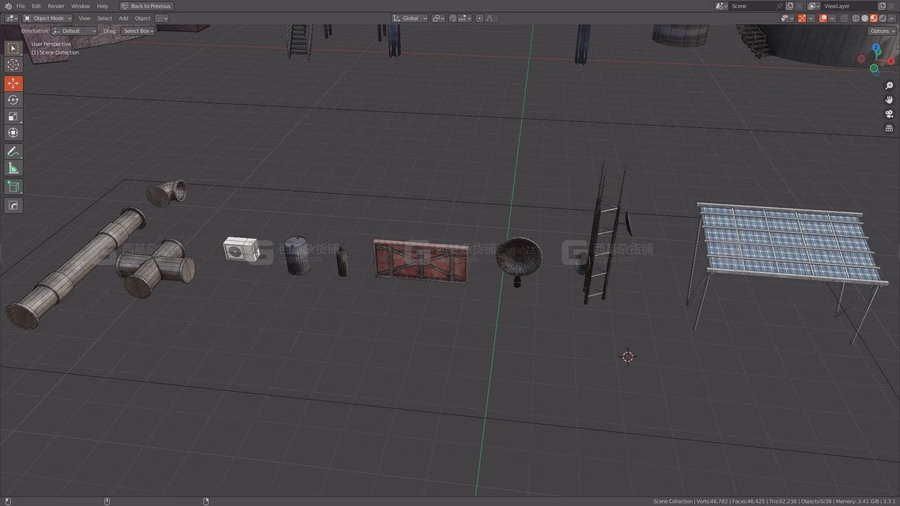This screenshot has height=506, width=900.
Task: Open the Help menu
Action: click(x=102, y=6)
